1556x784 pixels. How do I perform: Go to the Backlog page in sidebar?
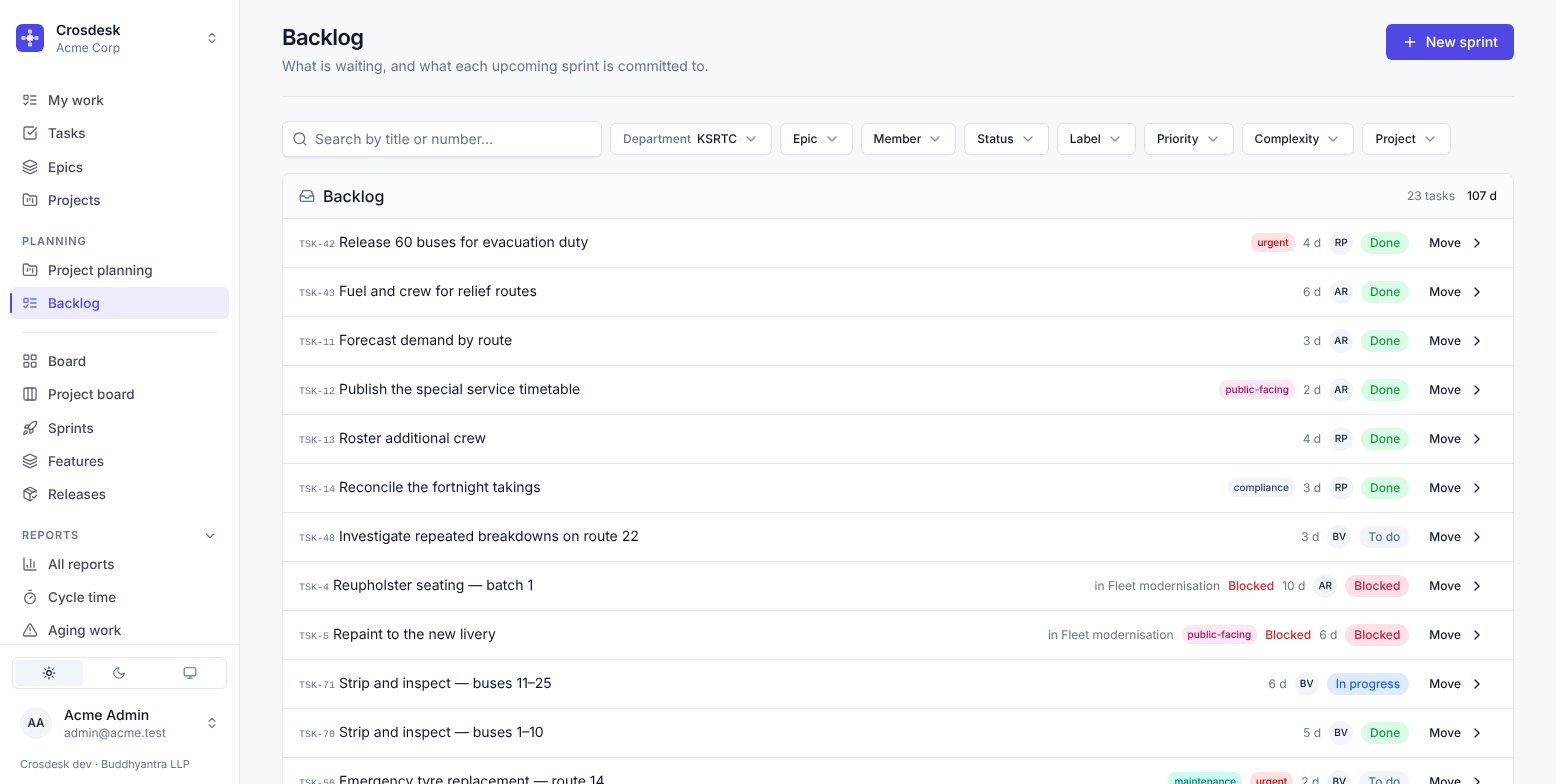coord(120,303)
